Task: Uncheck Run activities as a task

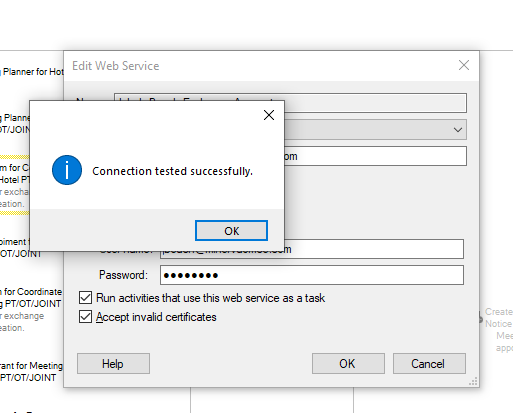Action: tap(85, 298)
